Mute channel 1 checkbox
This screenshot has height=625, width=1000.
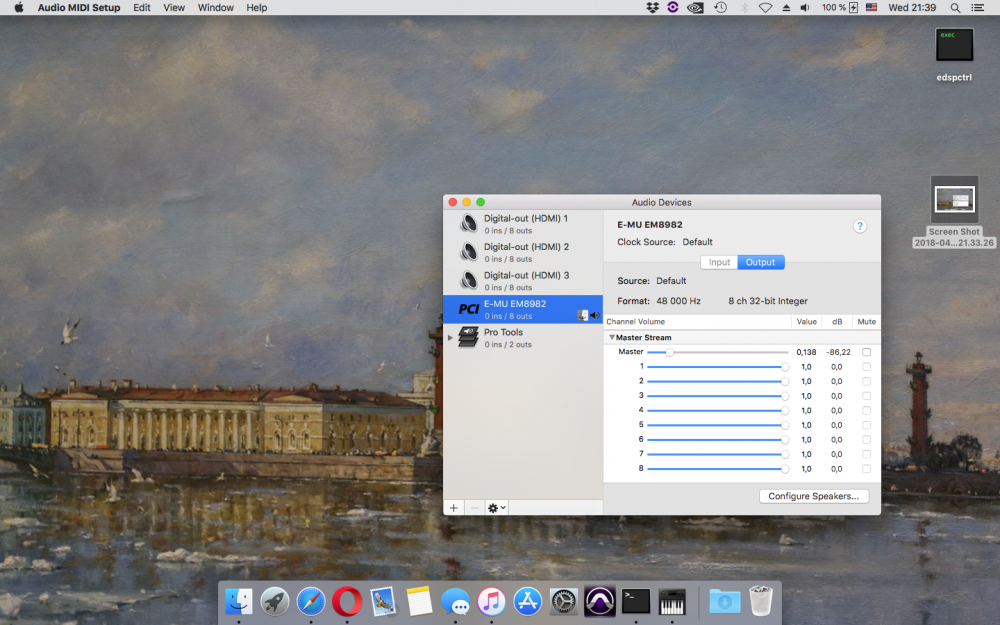pyautogui.click(x=866, y=367)
